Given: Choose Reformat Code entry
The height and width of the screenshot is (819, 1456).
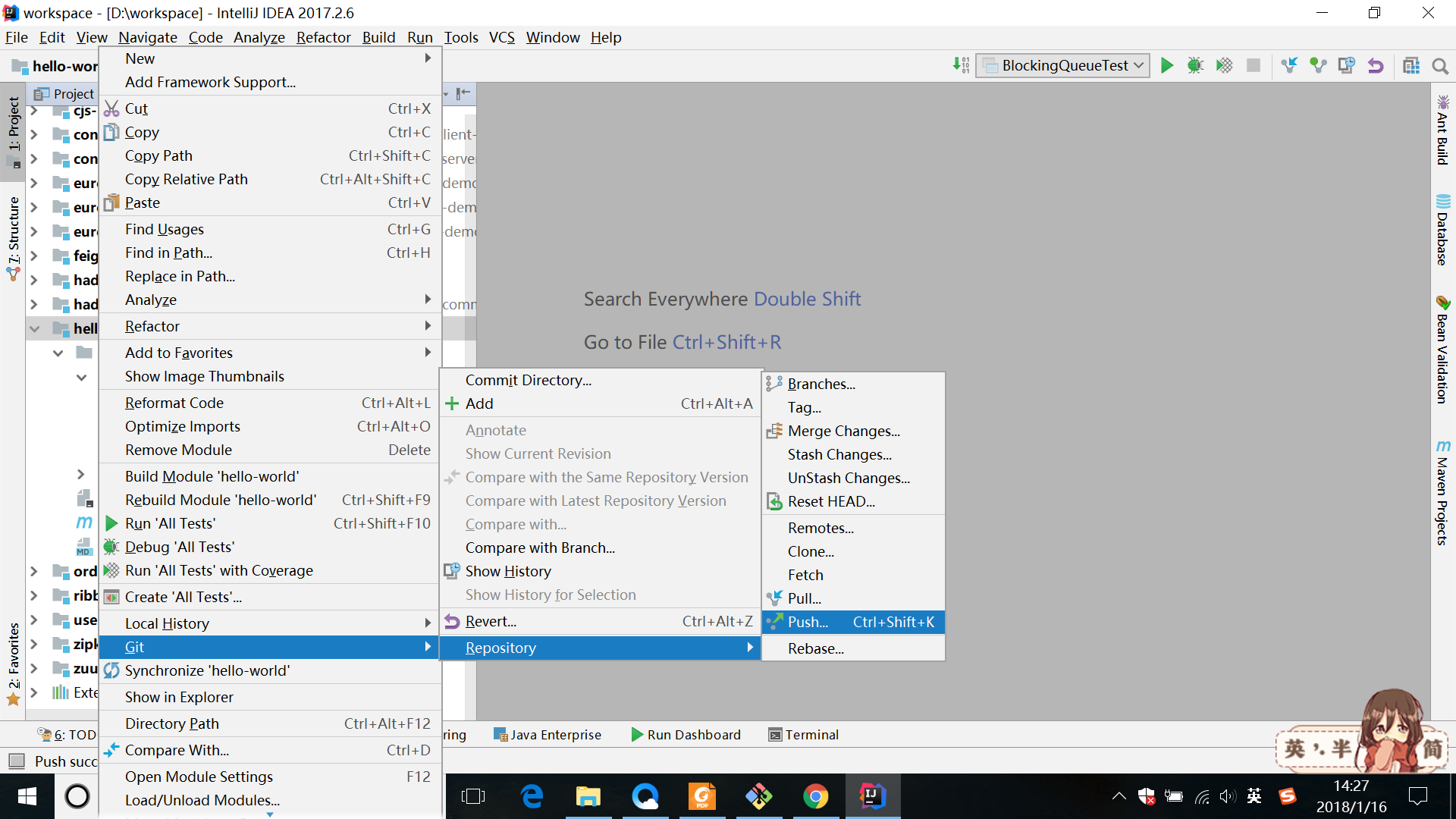Looking at the screenshot, I should pos(270,403).
